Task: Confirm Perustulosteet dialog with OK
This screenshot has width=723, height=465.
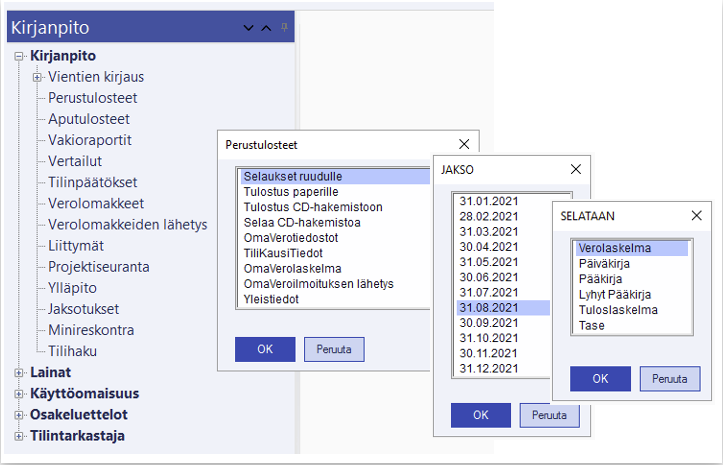Action: 264,349
